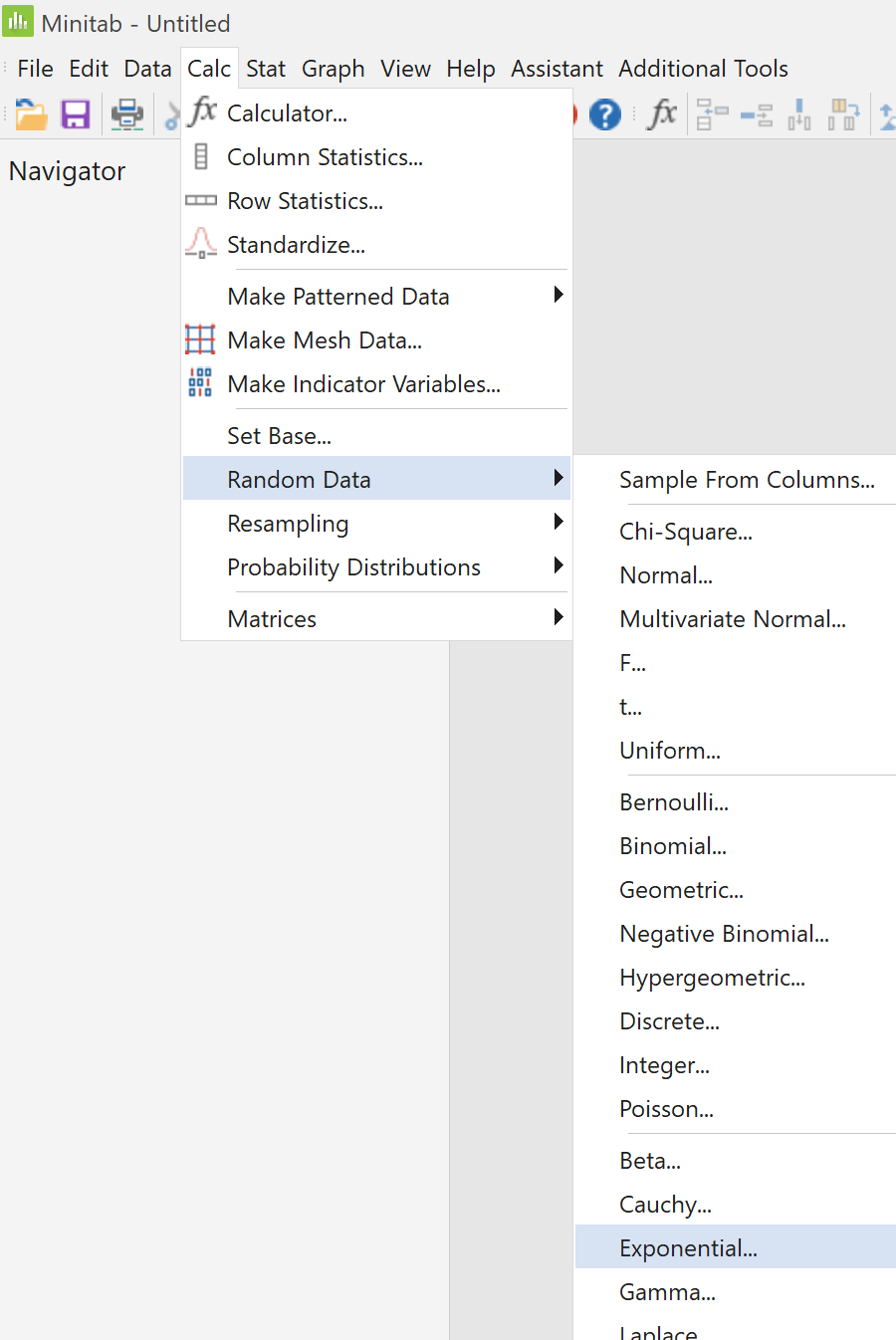Click the blue Help question mark icon
896x1340 pixels.
(605, 114)
